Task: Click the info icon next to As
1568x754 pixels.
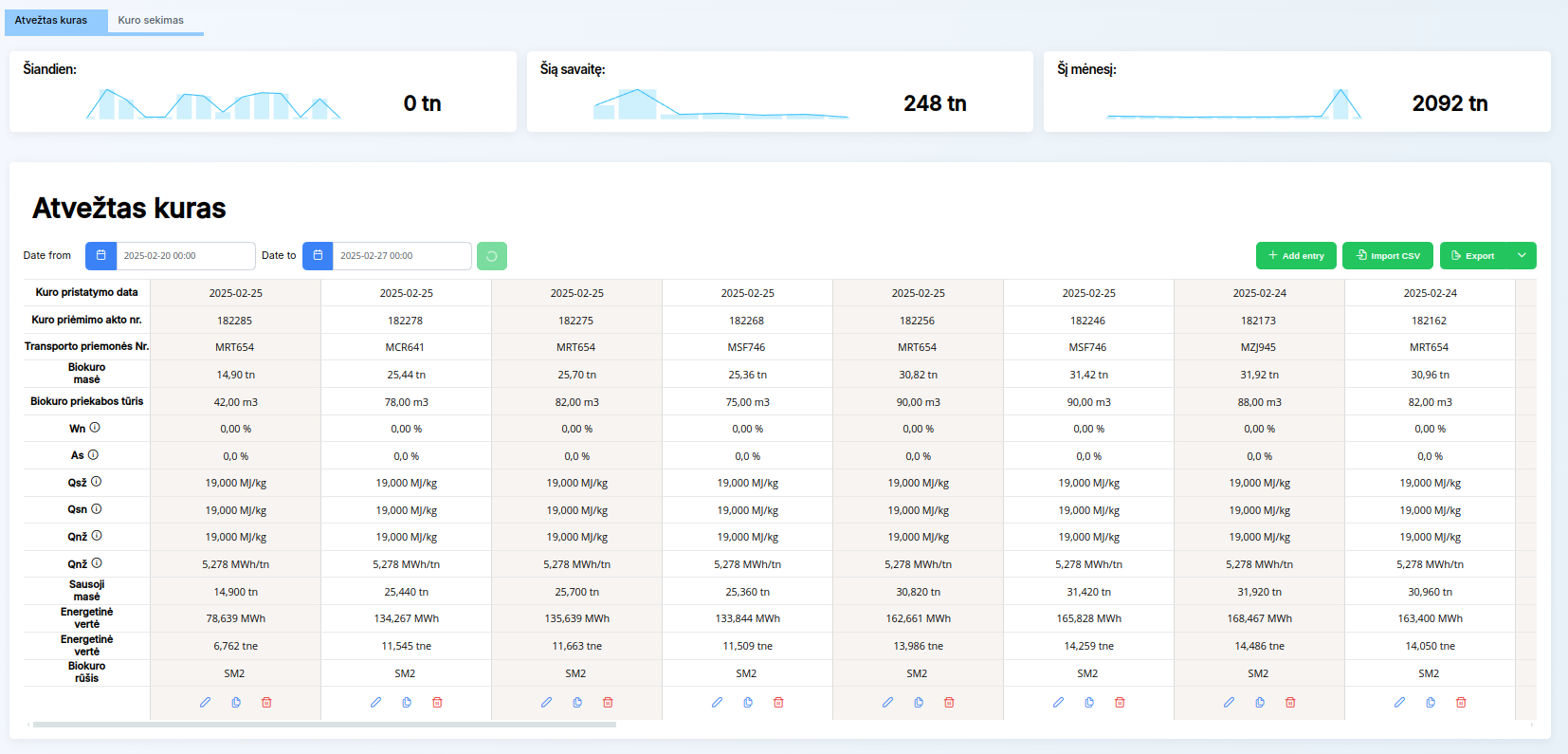Action: 93,455
